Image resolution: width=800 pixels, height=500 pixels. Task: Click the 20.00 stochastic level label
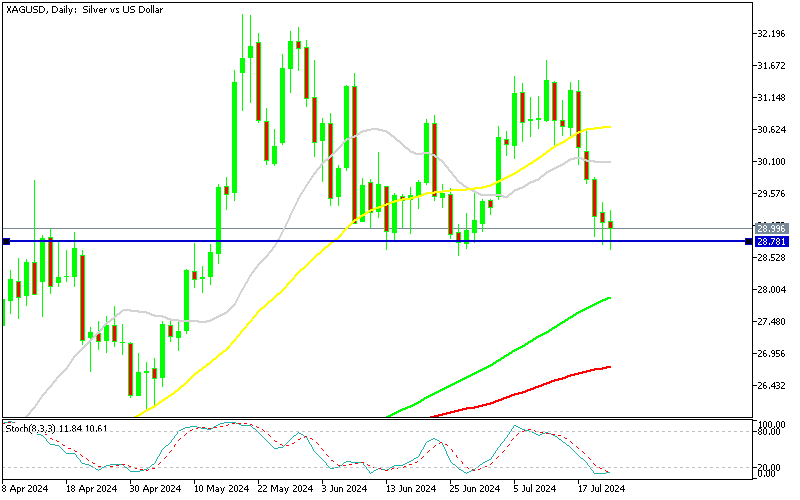[x=770, y=467]
